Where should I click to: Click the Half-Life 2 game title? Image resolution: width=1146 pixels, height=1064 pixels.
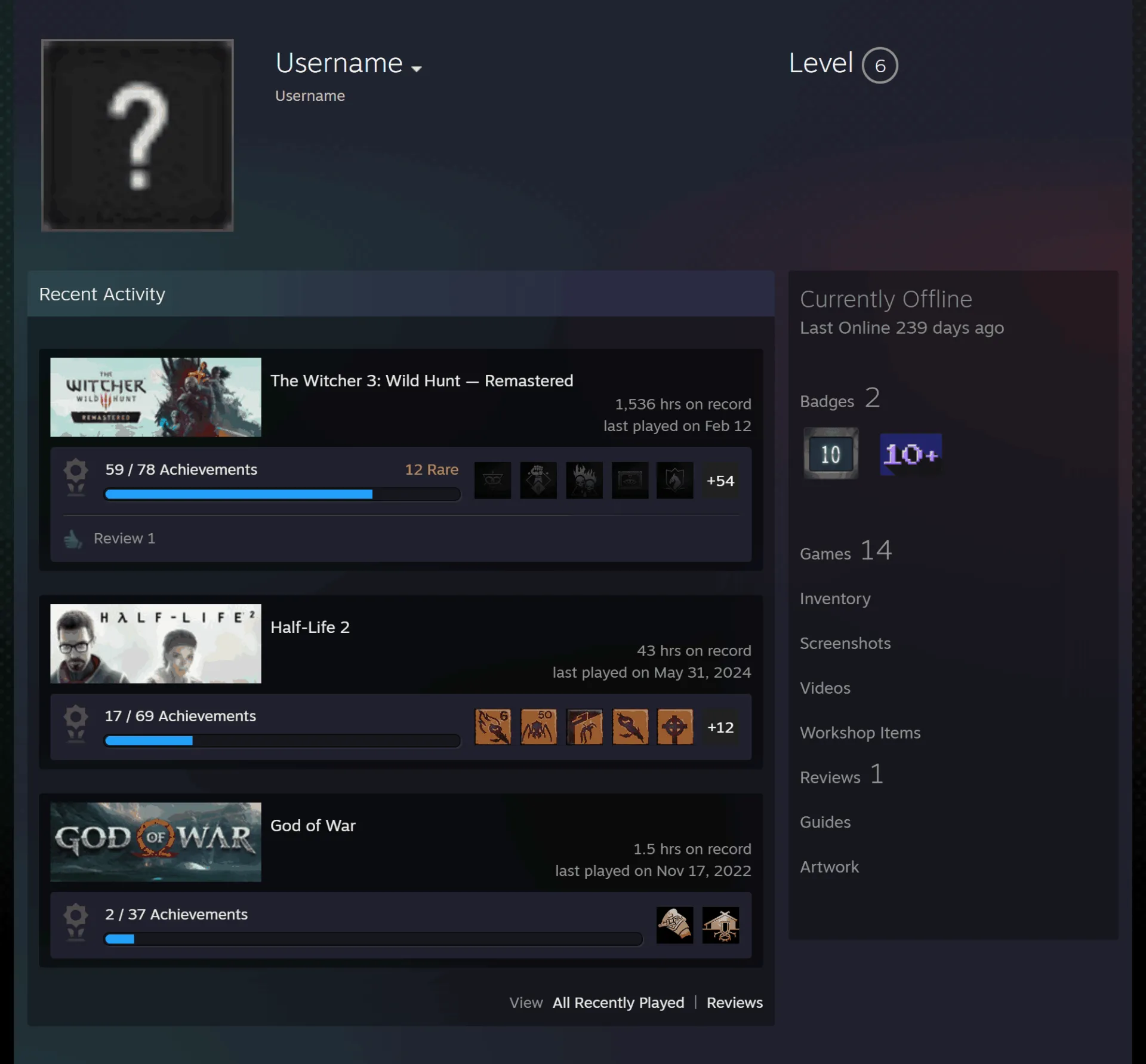click(x=310, y=627)
